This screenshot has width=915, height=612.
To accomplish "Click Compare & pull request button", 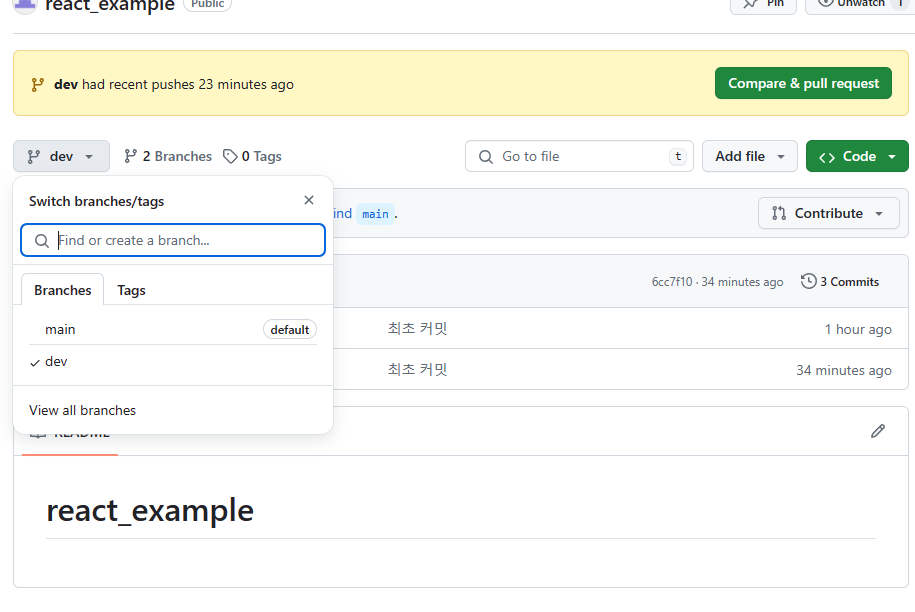I will (x=803, y=83).
